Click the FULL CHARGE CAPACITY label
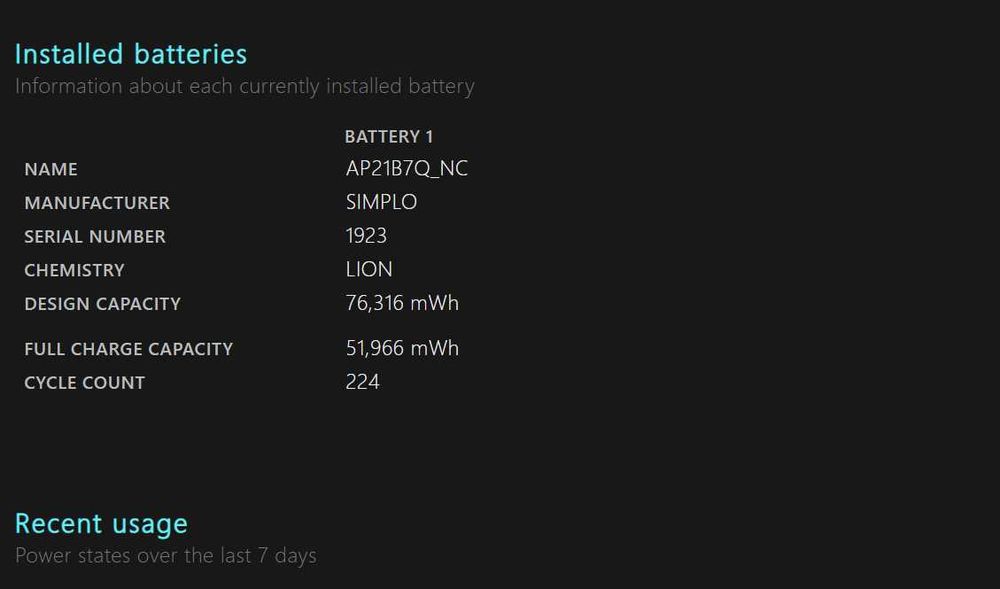Viewport: 1000px width, 589px height. point(129,349)
